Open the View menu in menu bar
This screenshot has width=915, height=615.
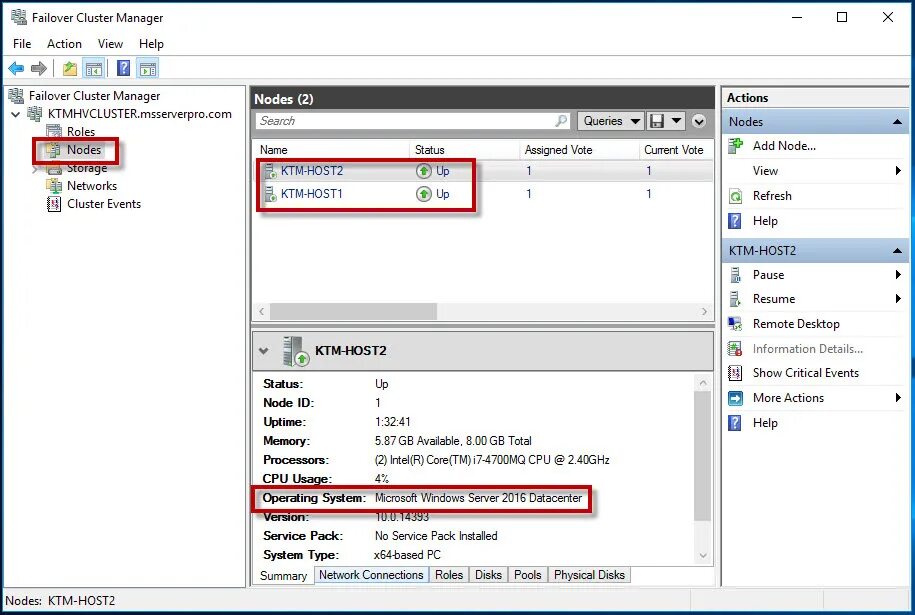110,44
